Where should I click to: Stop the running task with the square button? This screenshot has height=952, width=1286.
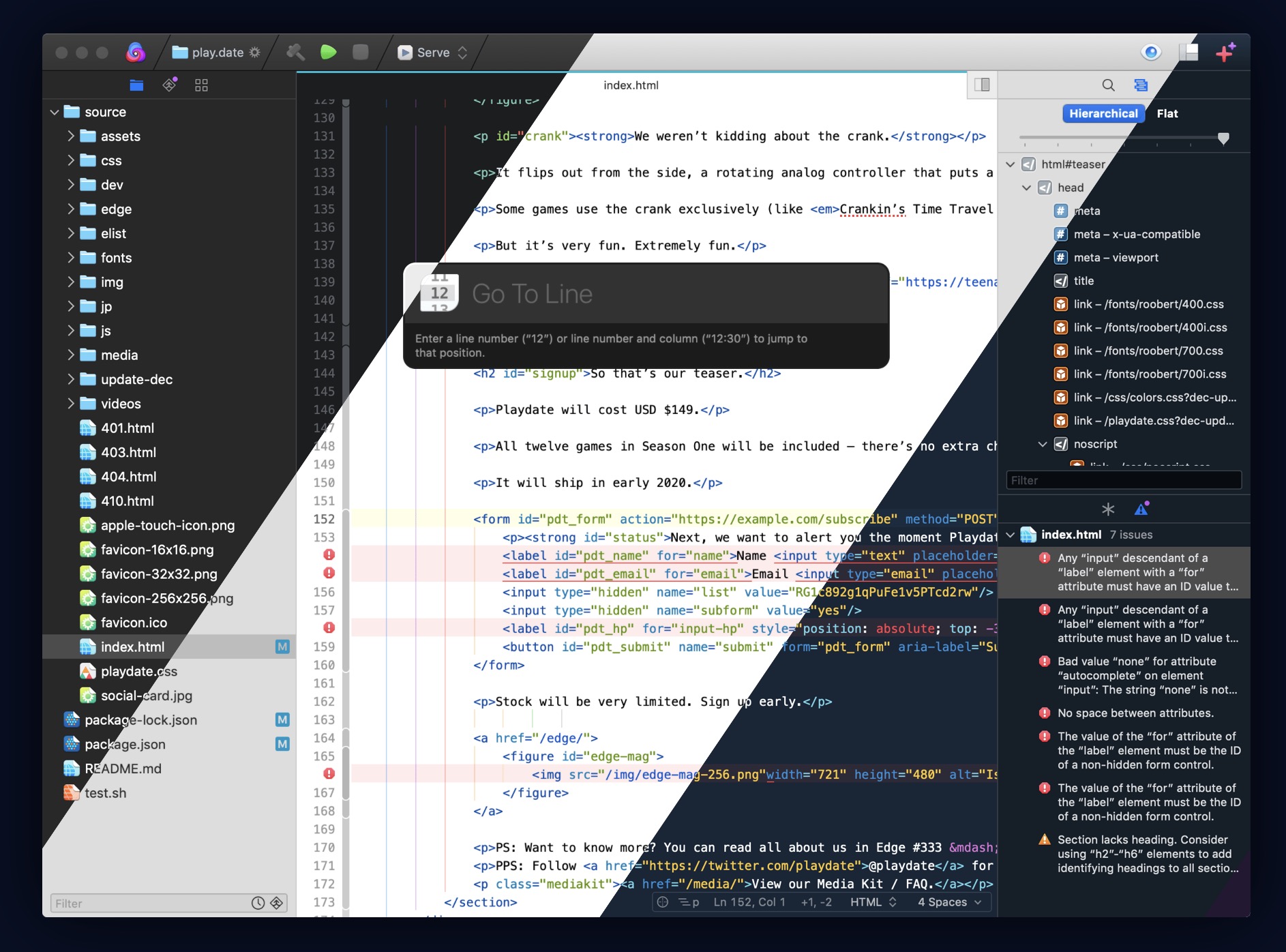click(x=361, y=52)
